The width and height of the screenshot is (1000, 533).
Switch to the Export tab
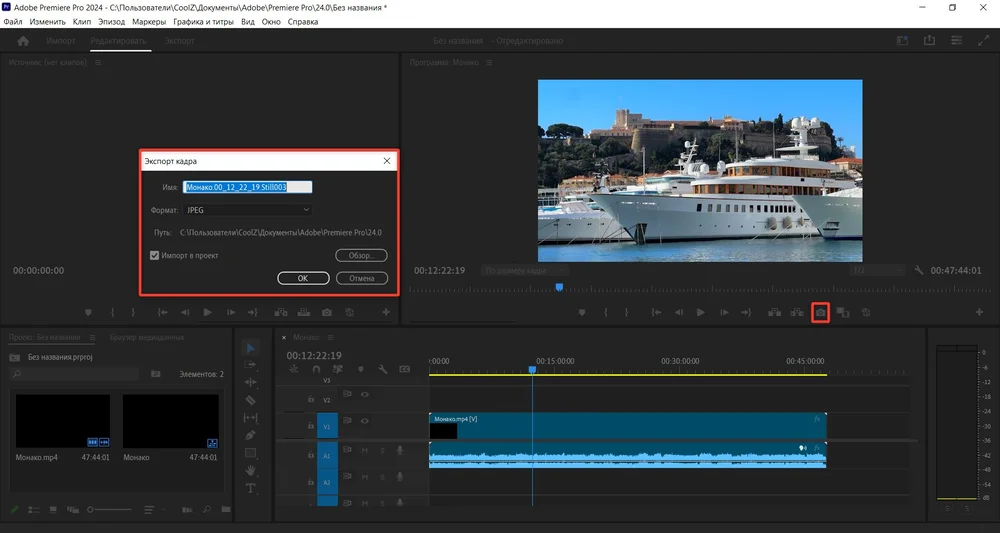coord(180,41)
